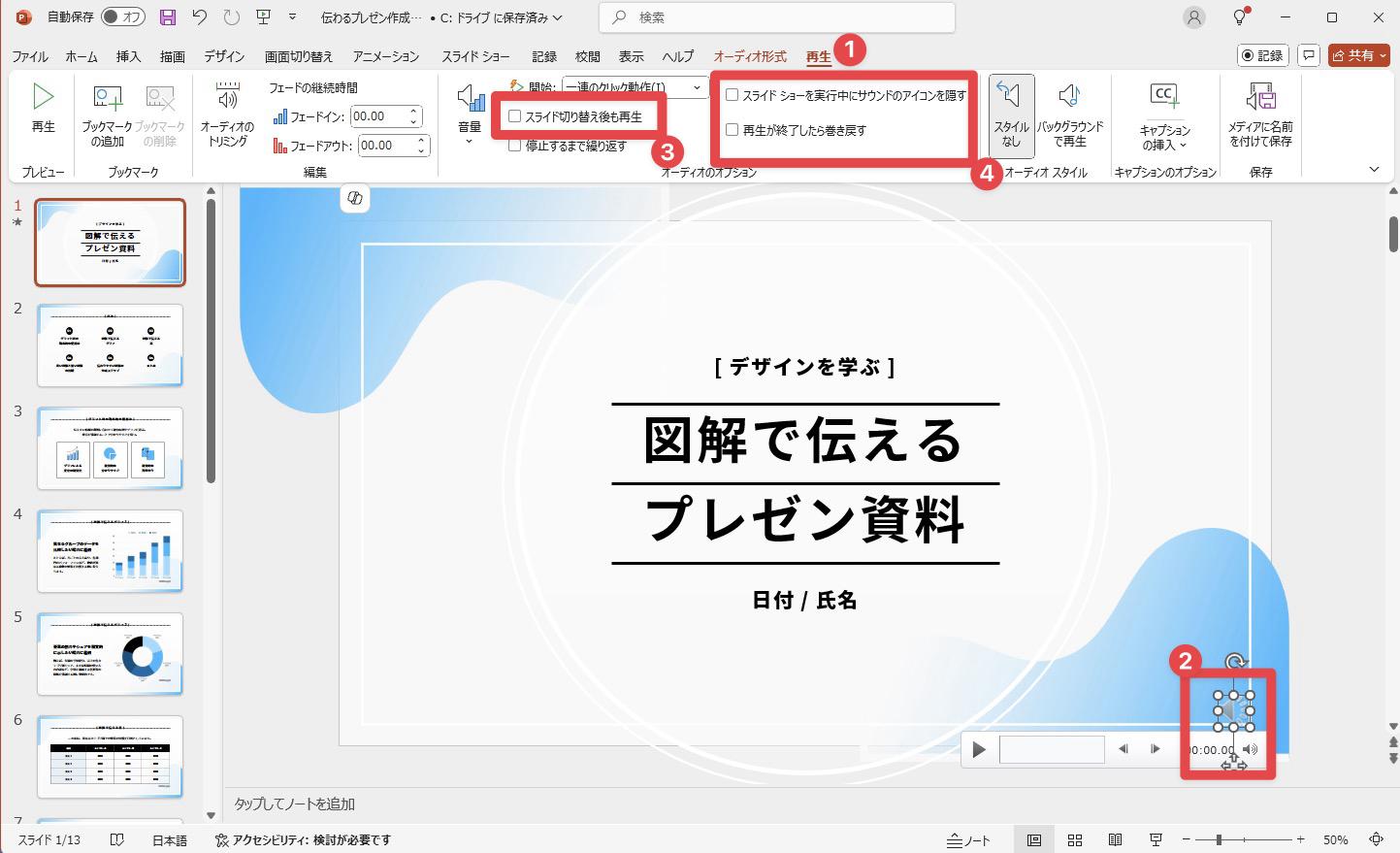This screenshot has width=1400, height=853.
Task: Select slide 2 thumbnail
Action: (110, 345)
